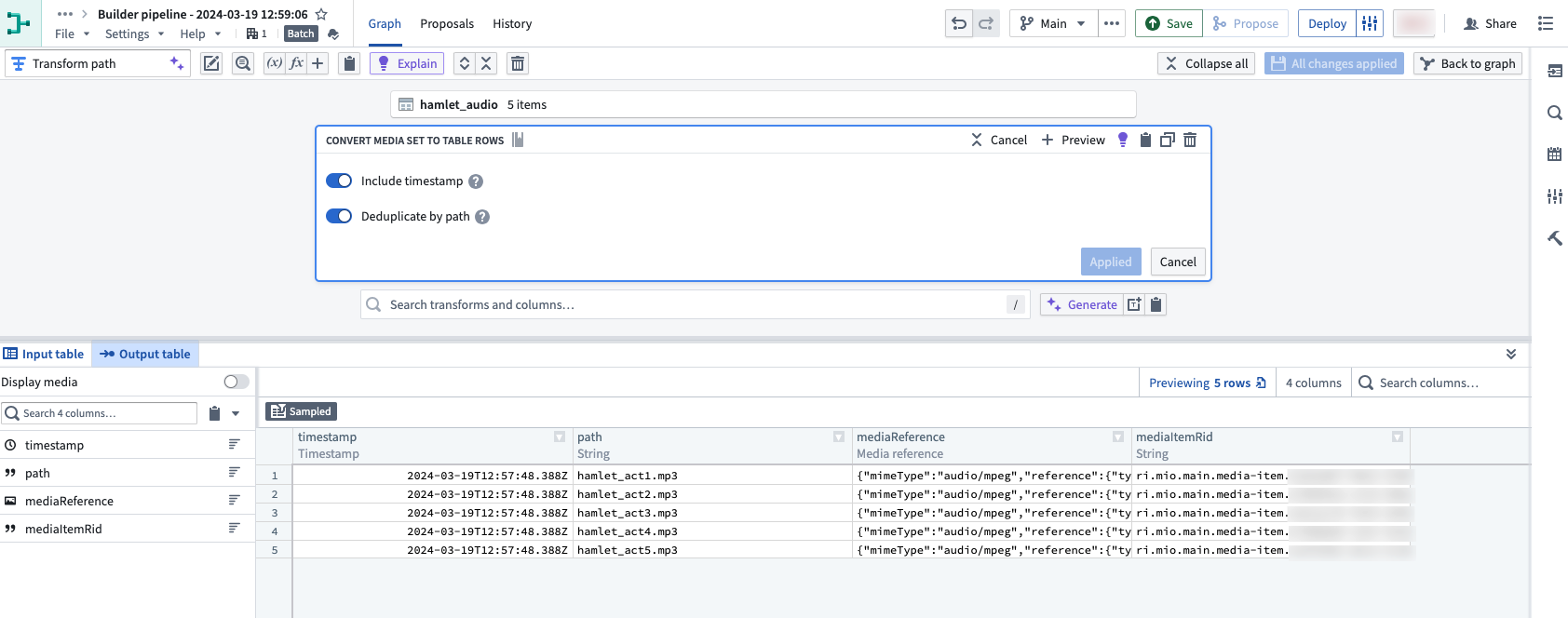Open branch options ellipsis next to Main
Screen dimensions: 1568x618
tap(1112, 23)
